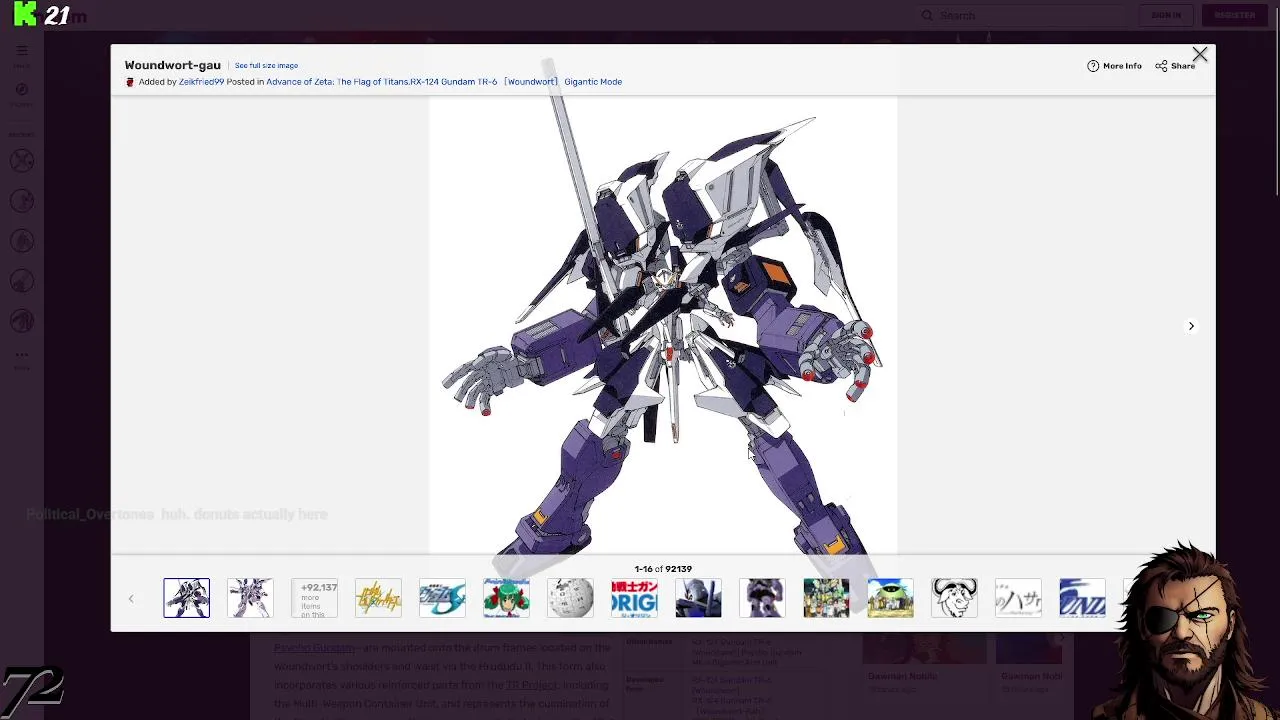Viewport: 1280px width, 720px height.
Task: Go to next image with right chevron
Action: click(1191, 326)
